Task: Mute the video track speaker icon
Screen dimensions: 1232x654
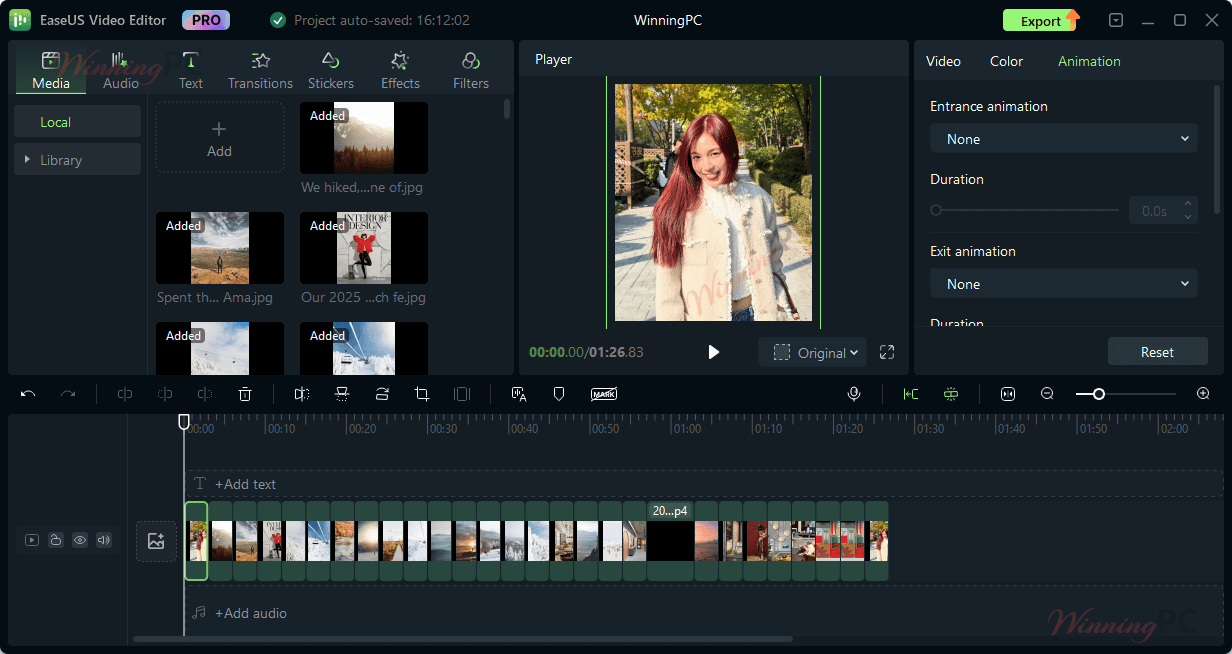Action: (103, 540)
